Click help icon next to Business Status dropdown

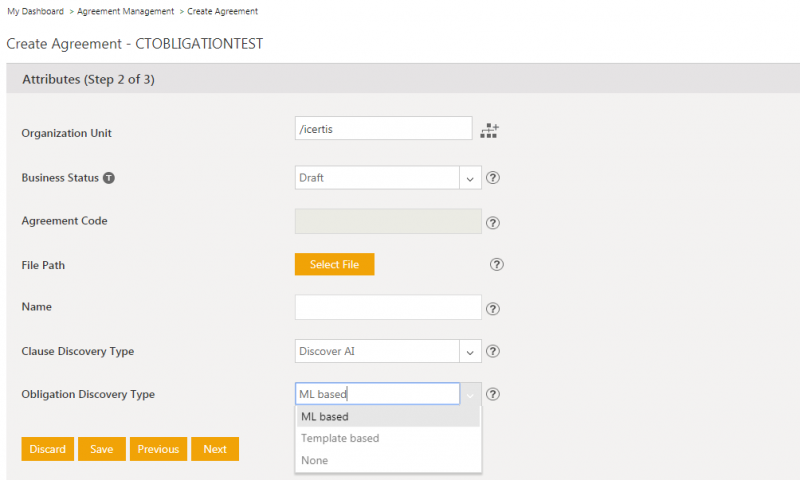coord(492,178)
